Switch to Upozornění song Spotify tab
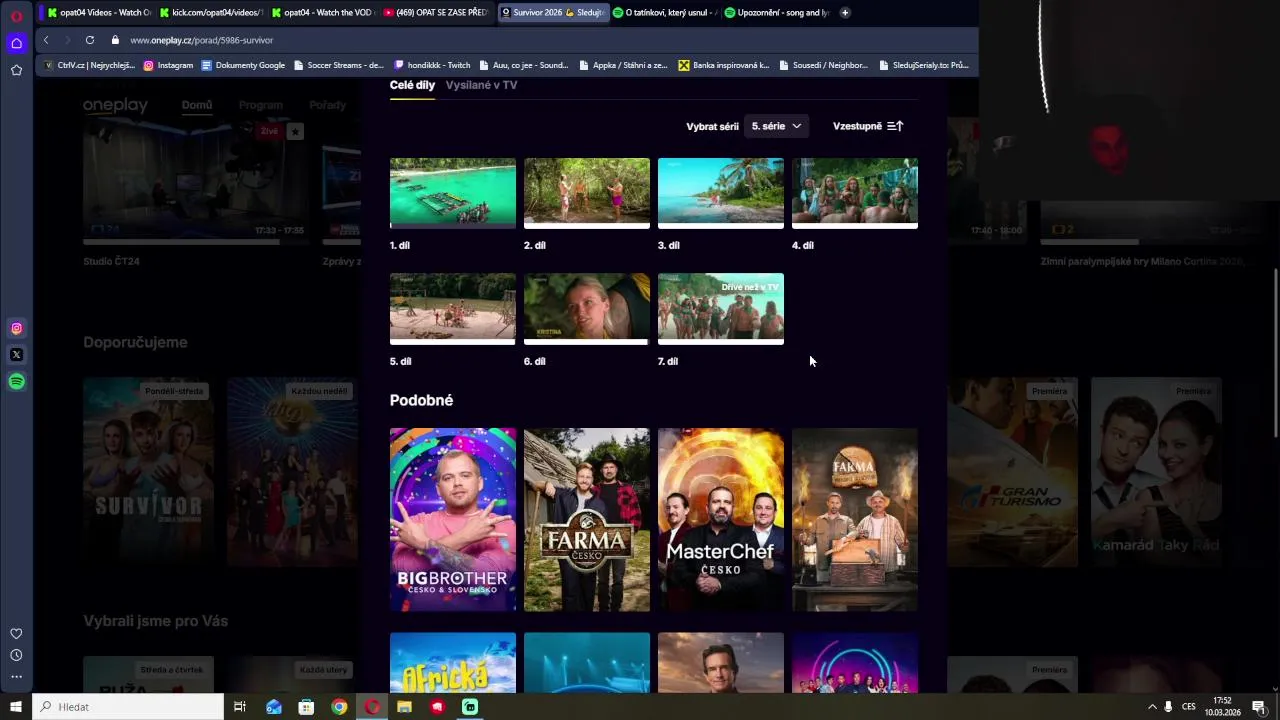1280x720 pixels. click(x=778, y=12)
